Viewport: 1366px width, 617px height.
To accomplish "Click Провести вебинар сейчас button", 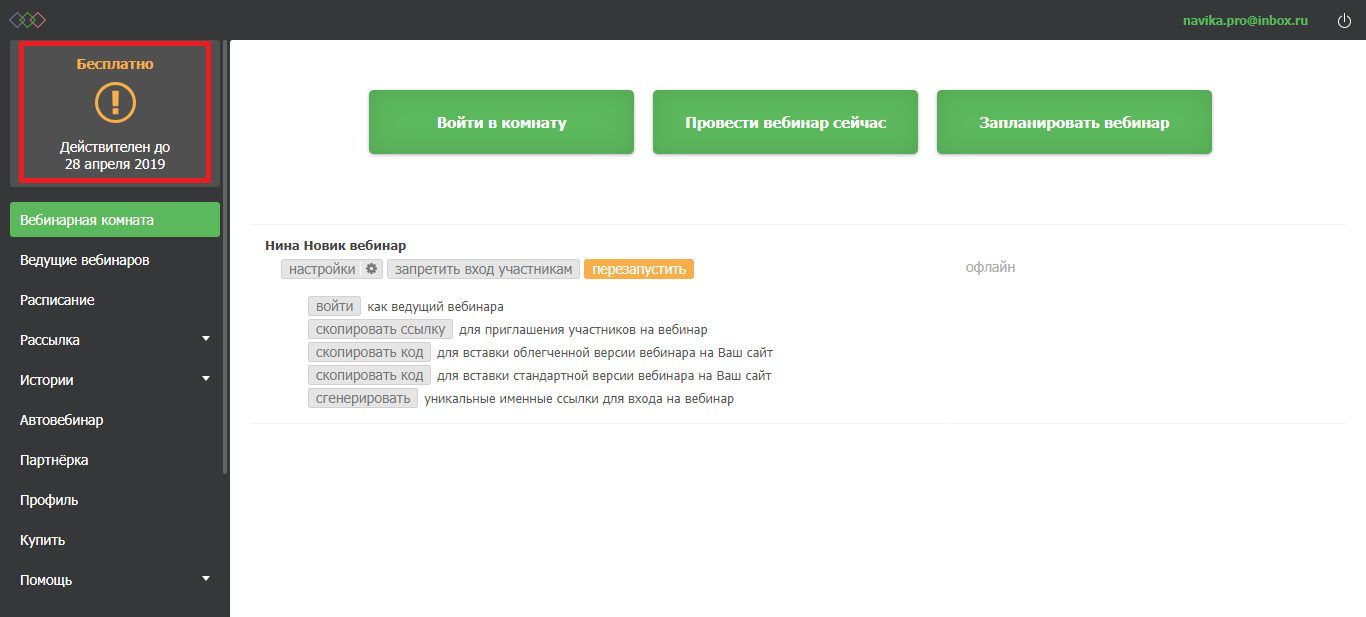I will [x=785, y=123].
